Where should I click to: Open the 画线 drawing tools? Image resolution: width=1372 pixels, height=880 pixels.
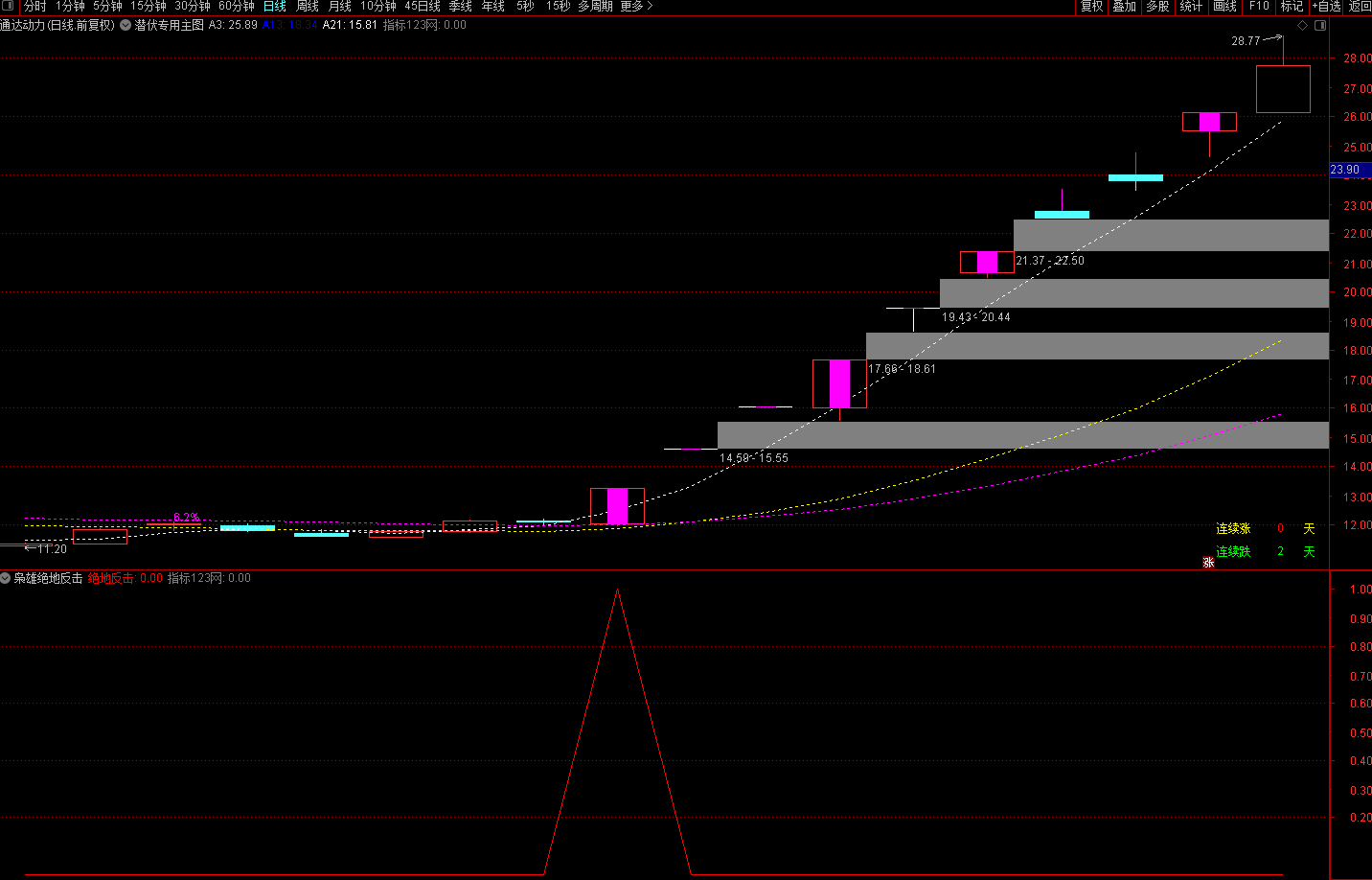[1224, 6]
